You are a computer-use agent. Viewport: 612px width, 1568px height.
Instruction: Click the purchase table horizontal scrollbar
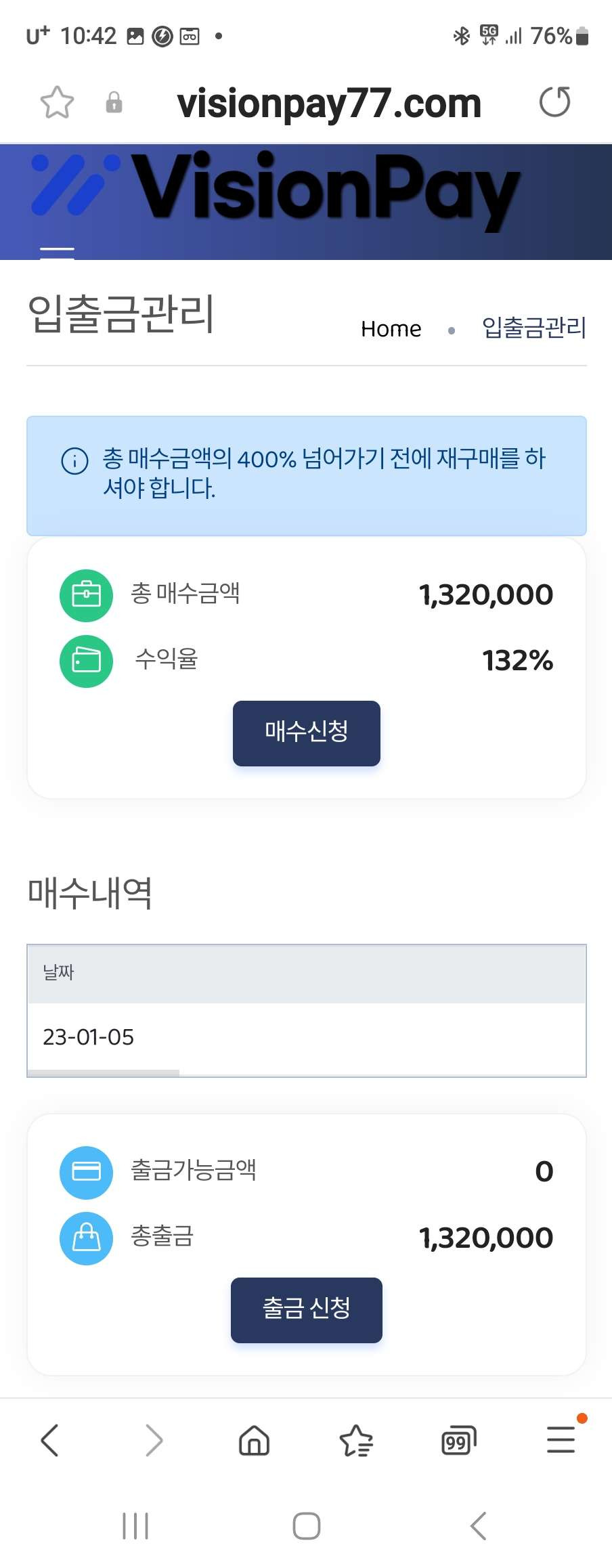click(x=103, y=1073)
